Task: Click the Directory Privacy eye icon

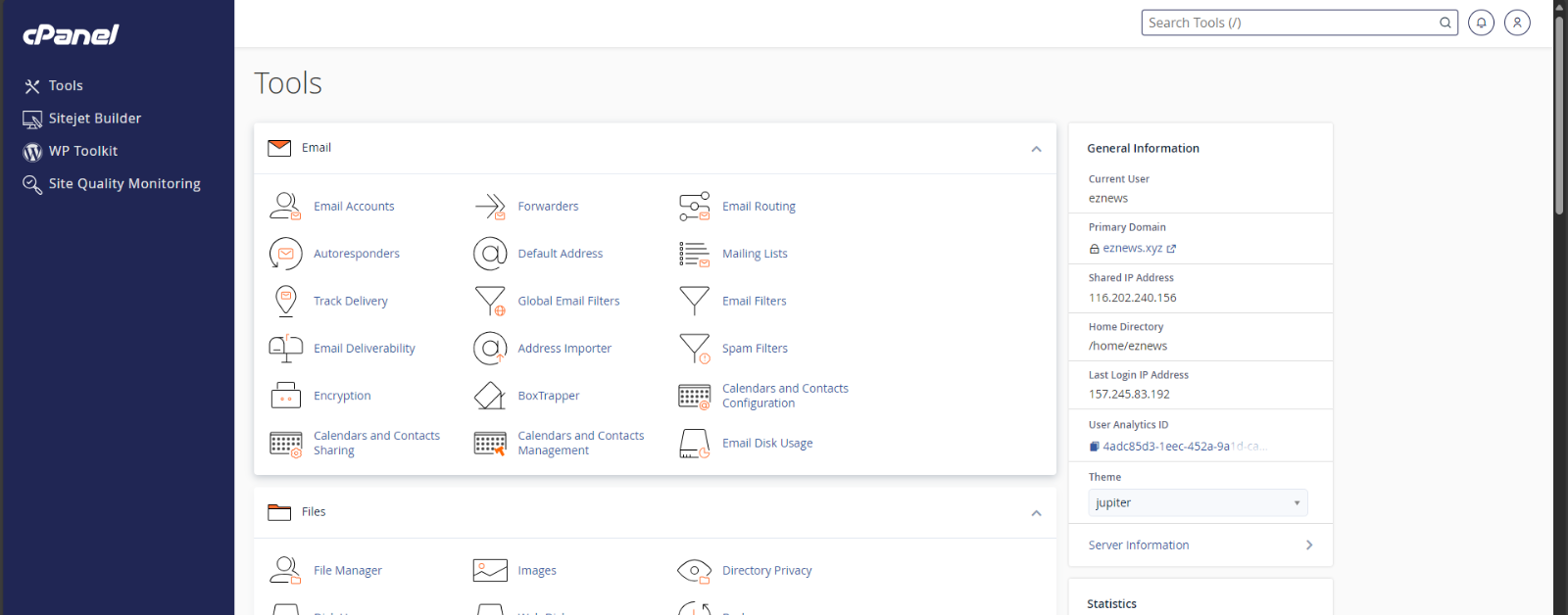Action: (694, 570)
